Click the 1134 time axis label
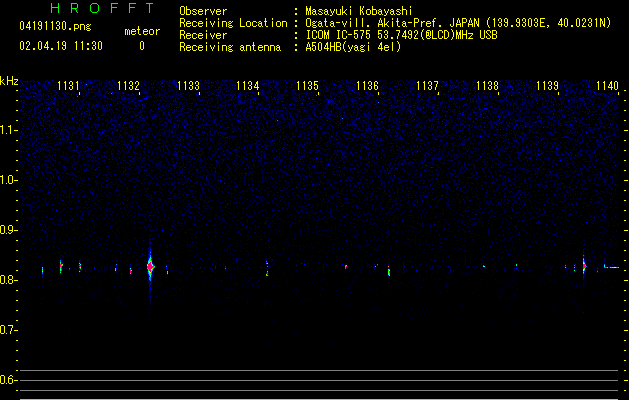The width and height of the screenshot is (629, 400). pyautogui.click(x=248, y=86)
